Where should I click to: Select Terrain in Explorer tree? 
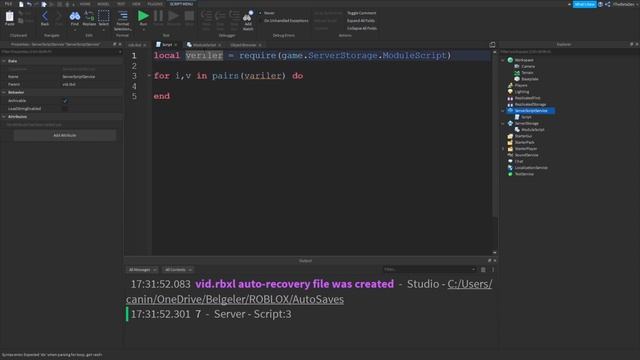[527, 73]
